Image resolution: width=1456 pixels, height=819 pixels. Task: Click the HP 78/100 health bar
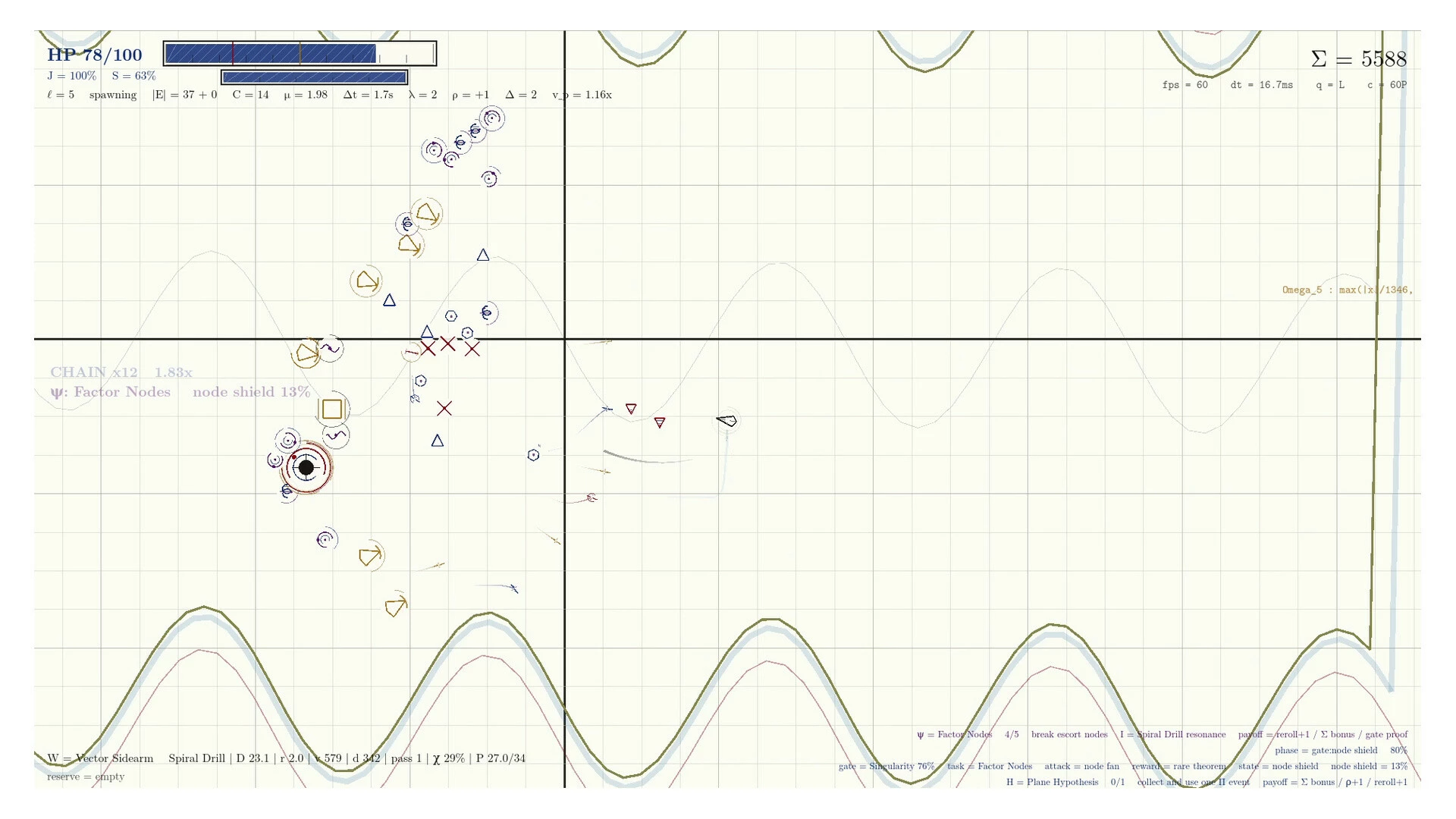(300, 54)
